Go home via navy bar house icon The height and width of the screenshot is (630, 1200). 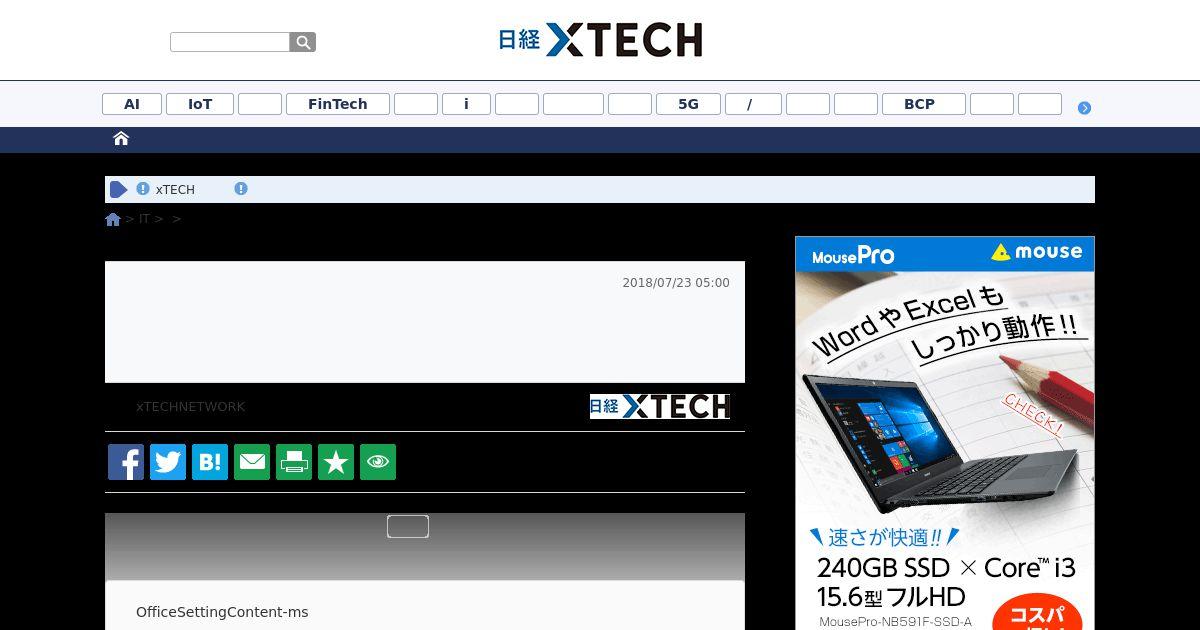point(121,139)
